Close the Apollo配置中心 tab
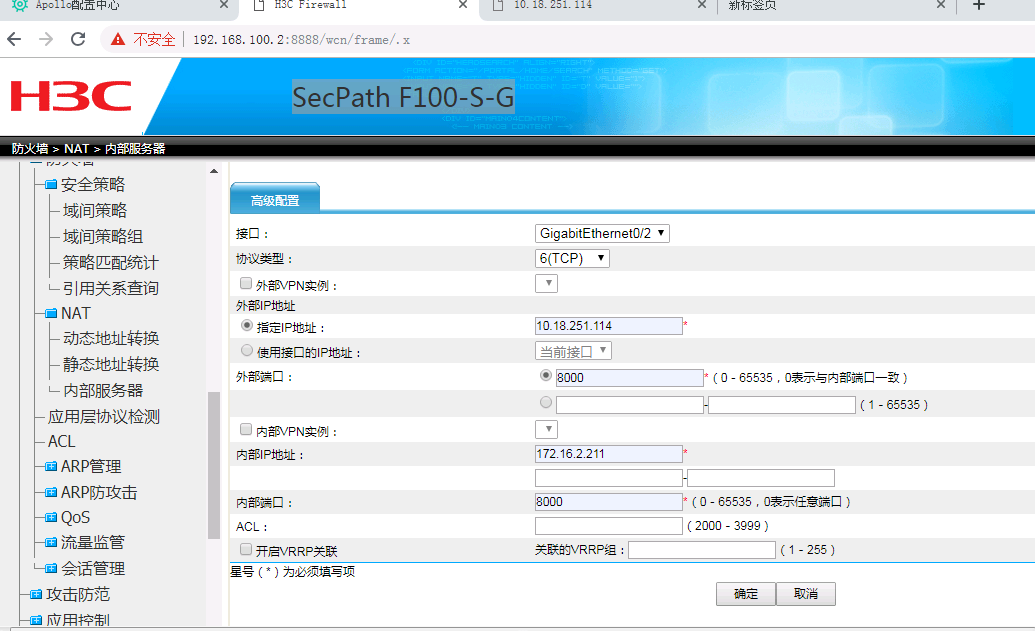The image size is (1035, 631). click(224, 5)
